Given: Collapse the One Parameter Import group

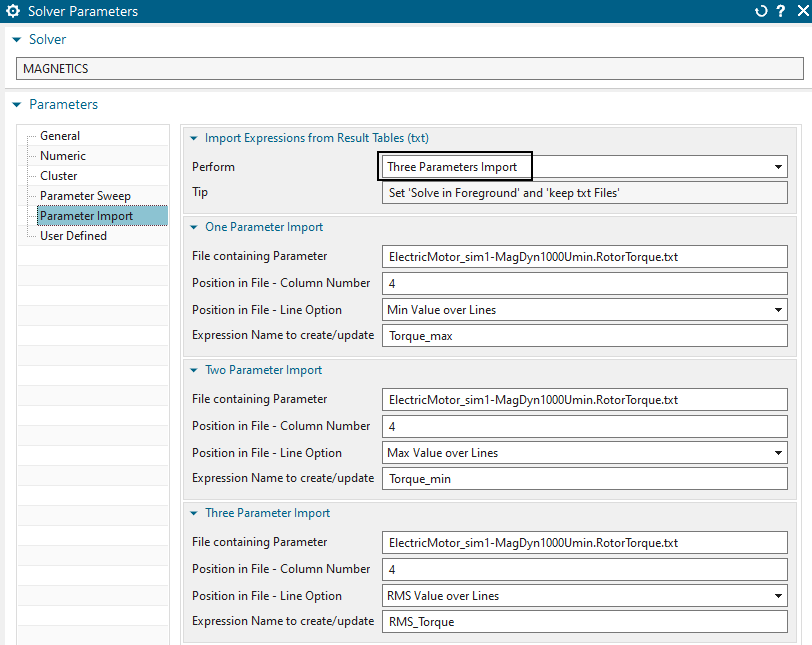Looking at the screenshot, I should click(x=193, y=227).
